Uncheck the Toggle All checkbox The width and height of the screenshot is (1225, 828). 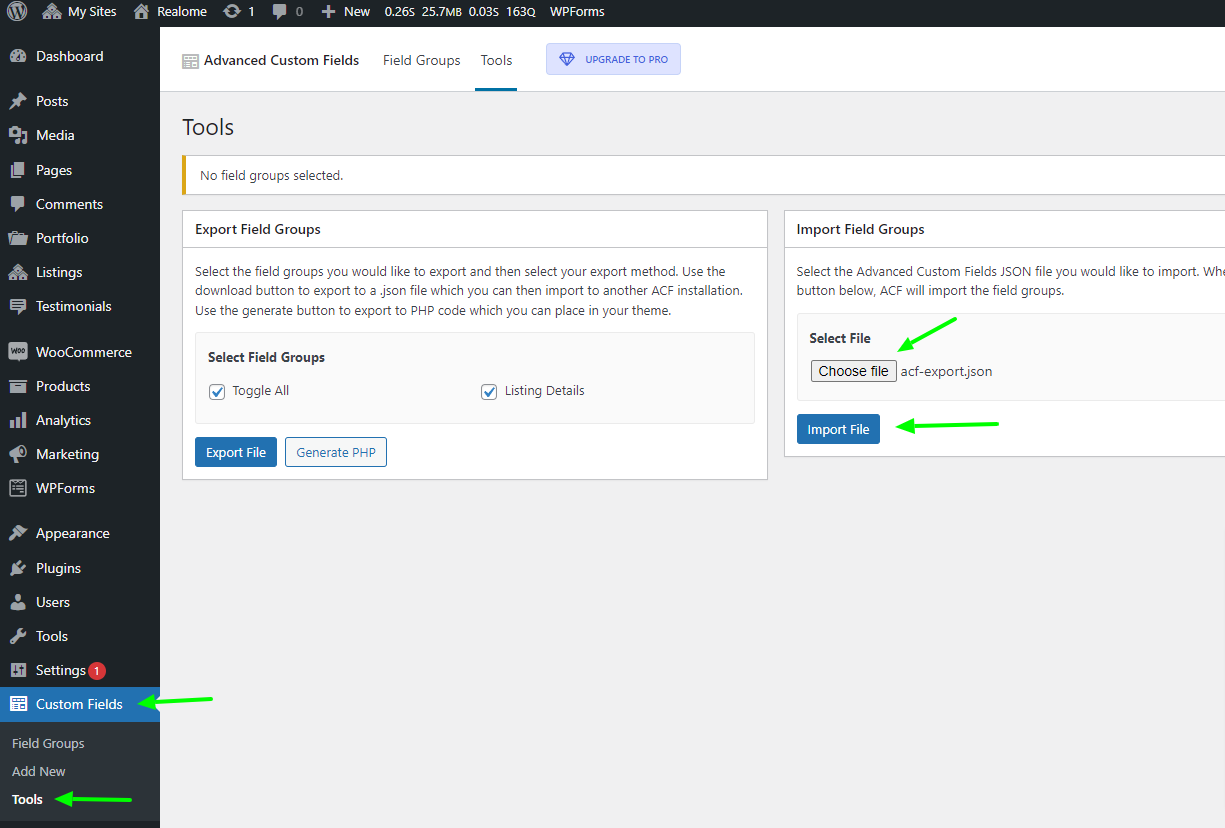pos(217,391)
